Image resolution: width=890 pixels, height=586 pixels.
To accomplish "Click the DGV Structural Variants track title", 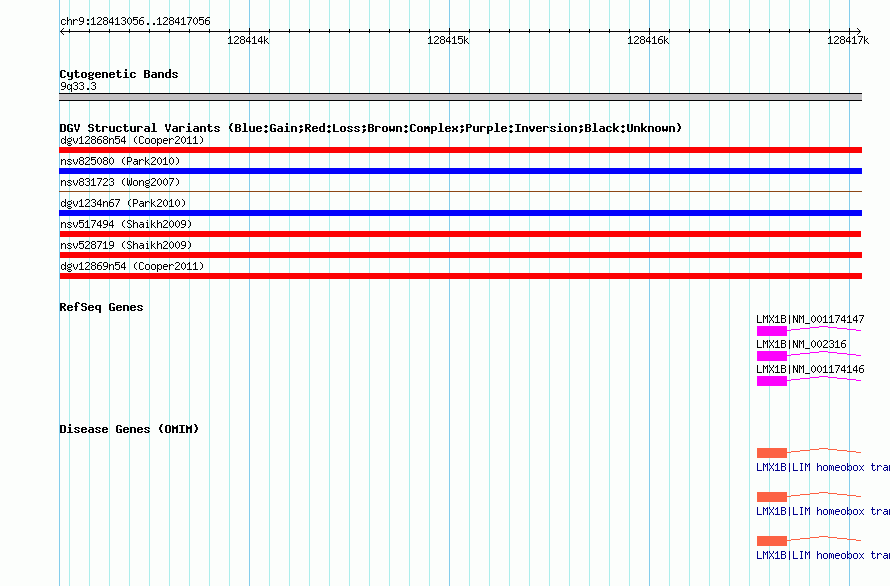I will pos(371,128).
